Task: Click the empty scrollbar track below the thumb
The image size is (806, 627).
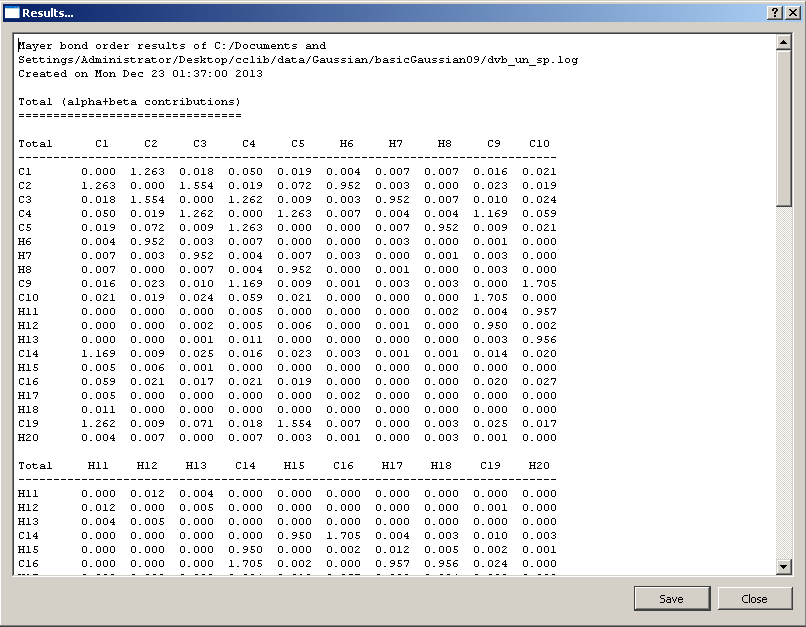Action: pos(784,400)
